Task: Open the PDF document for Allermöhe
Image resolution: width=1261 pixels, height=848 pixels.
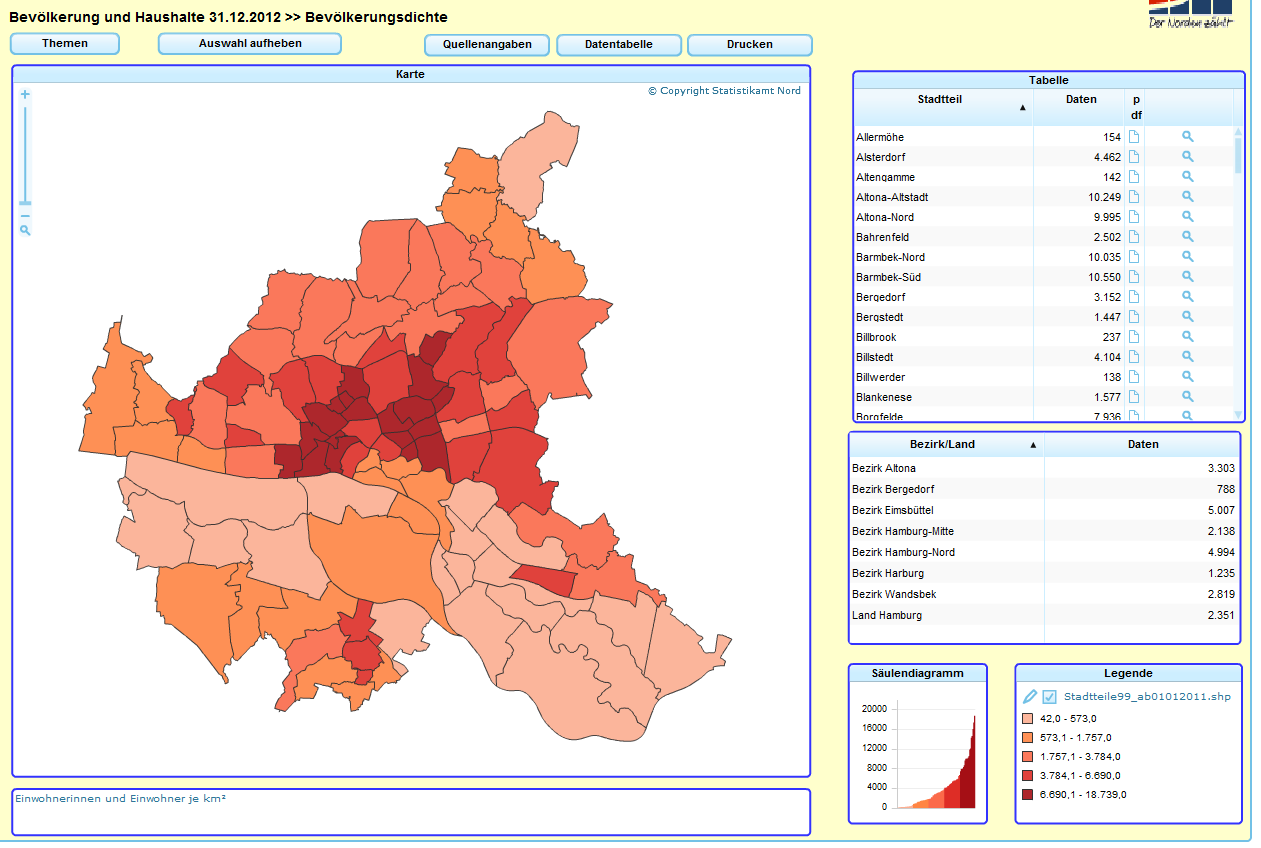Action: click(x=1134, y=137)
